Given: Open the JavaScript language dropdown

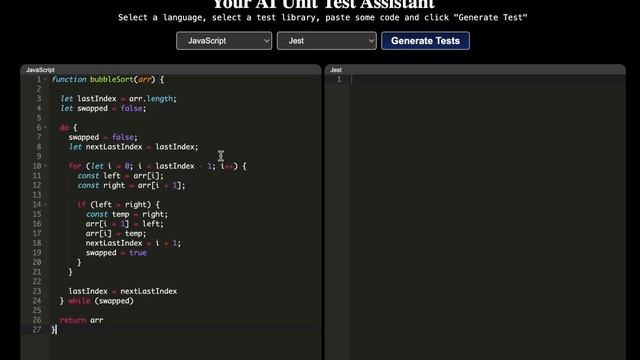Looking at the screenshot, I should 224,41.
